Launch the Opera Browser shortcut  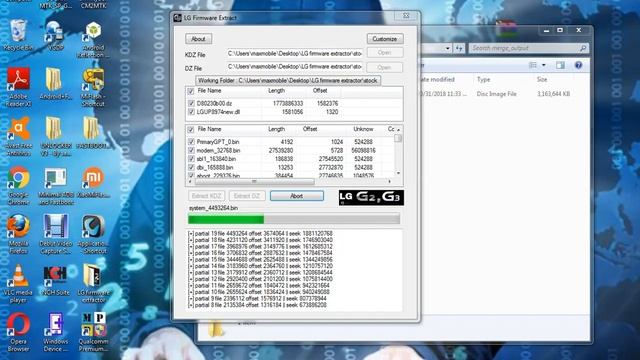(18, 332)
